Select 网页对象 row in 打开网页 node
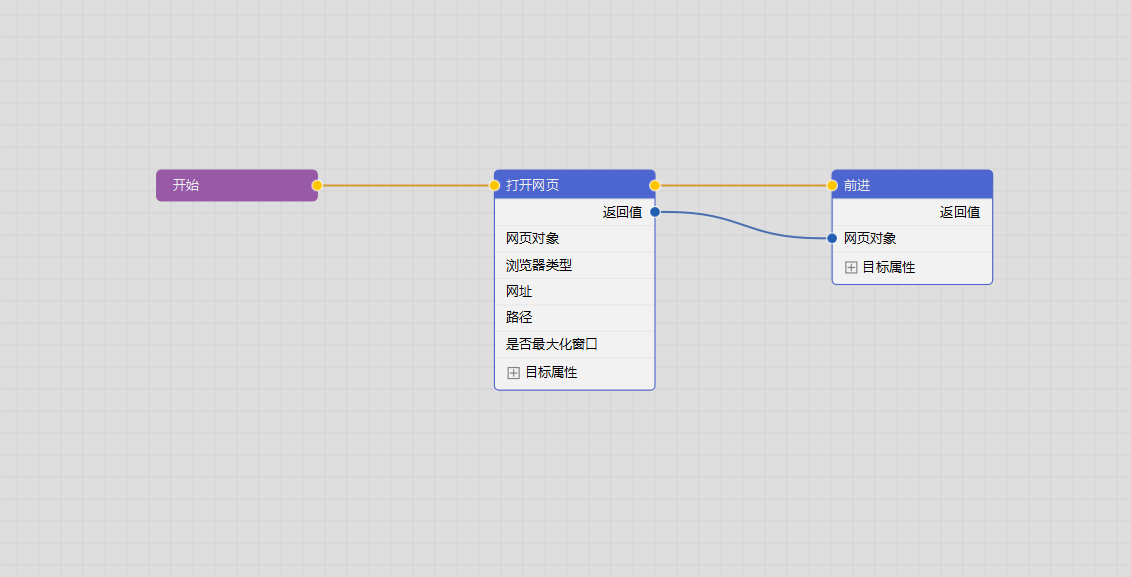The width and height of the screenshot is (1131, 577). click(x=574, y=239)
